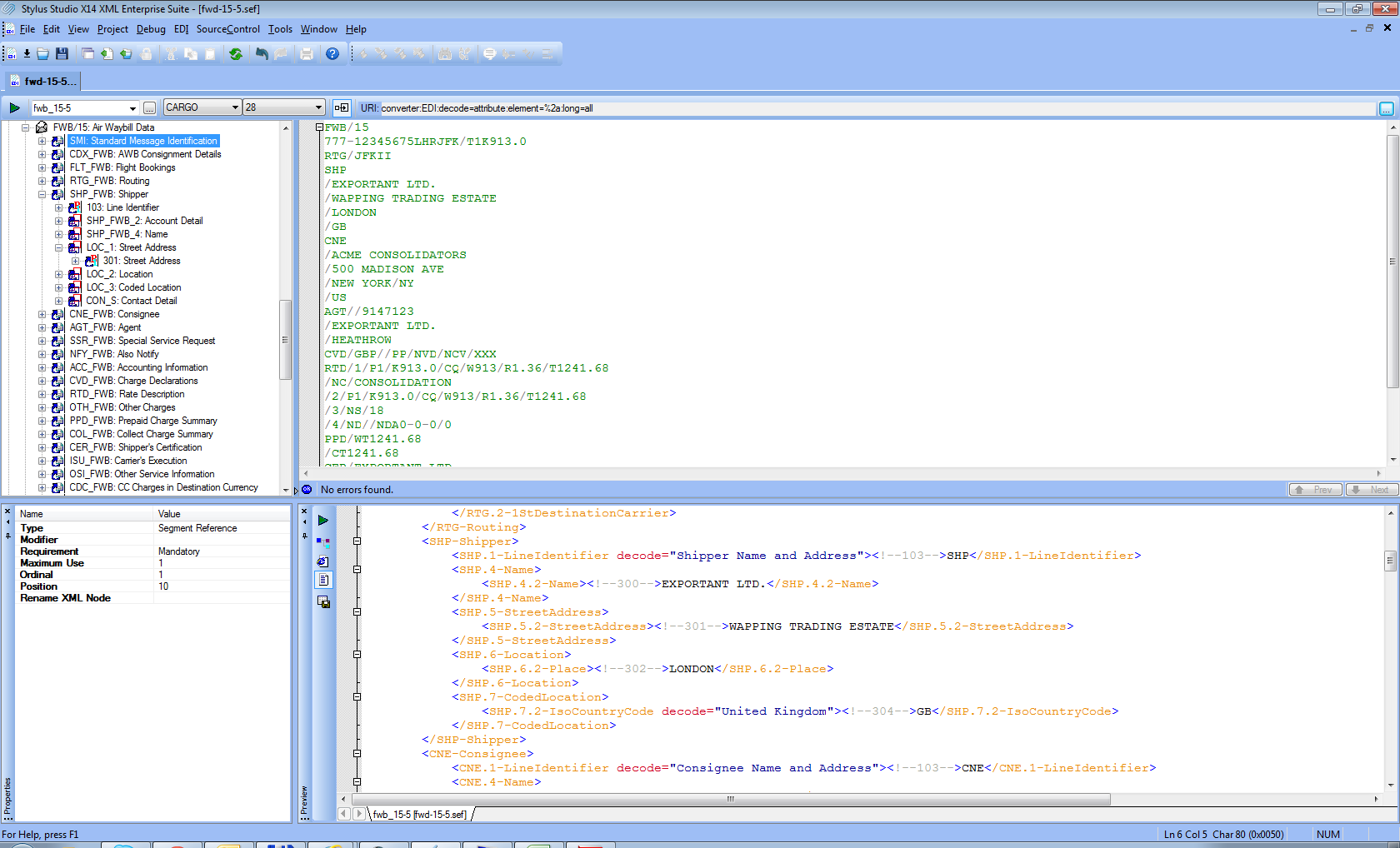Toggle the pin on the Properties panel
The image size is (1400, 848).
point(7,536)
